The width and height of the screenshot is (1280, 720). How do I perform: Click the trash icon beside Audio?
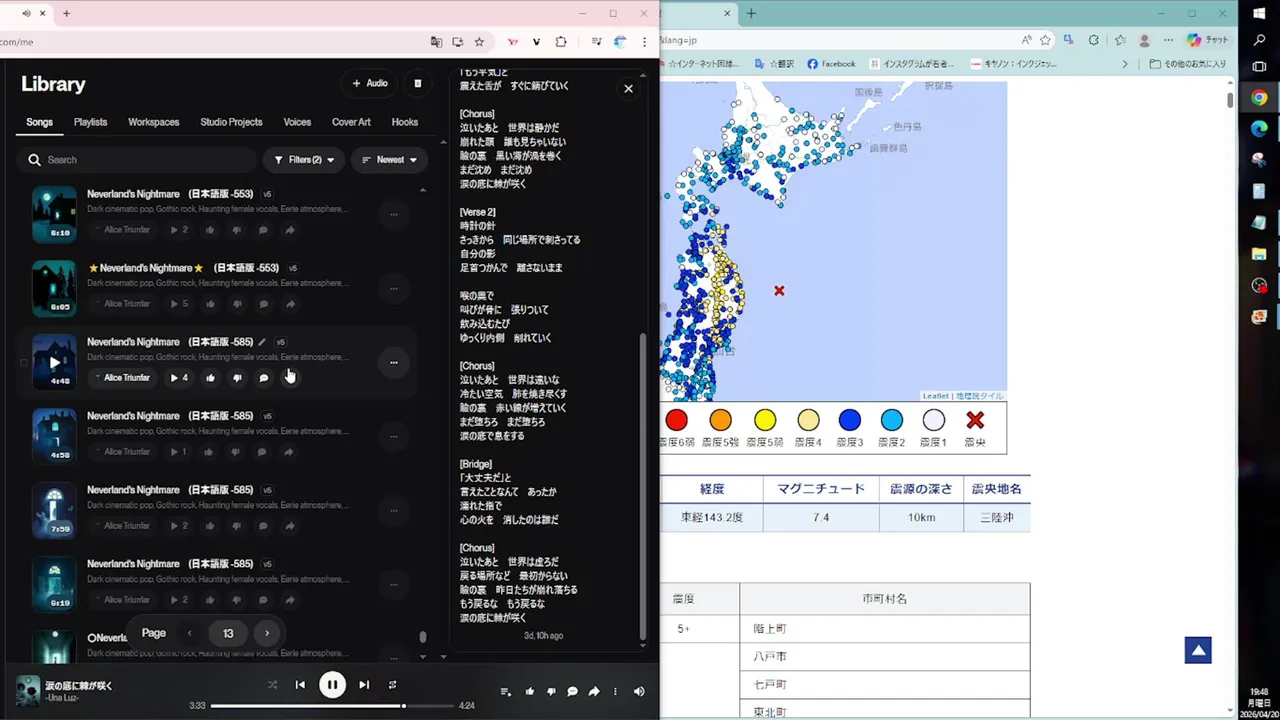(418, 83)
